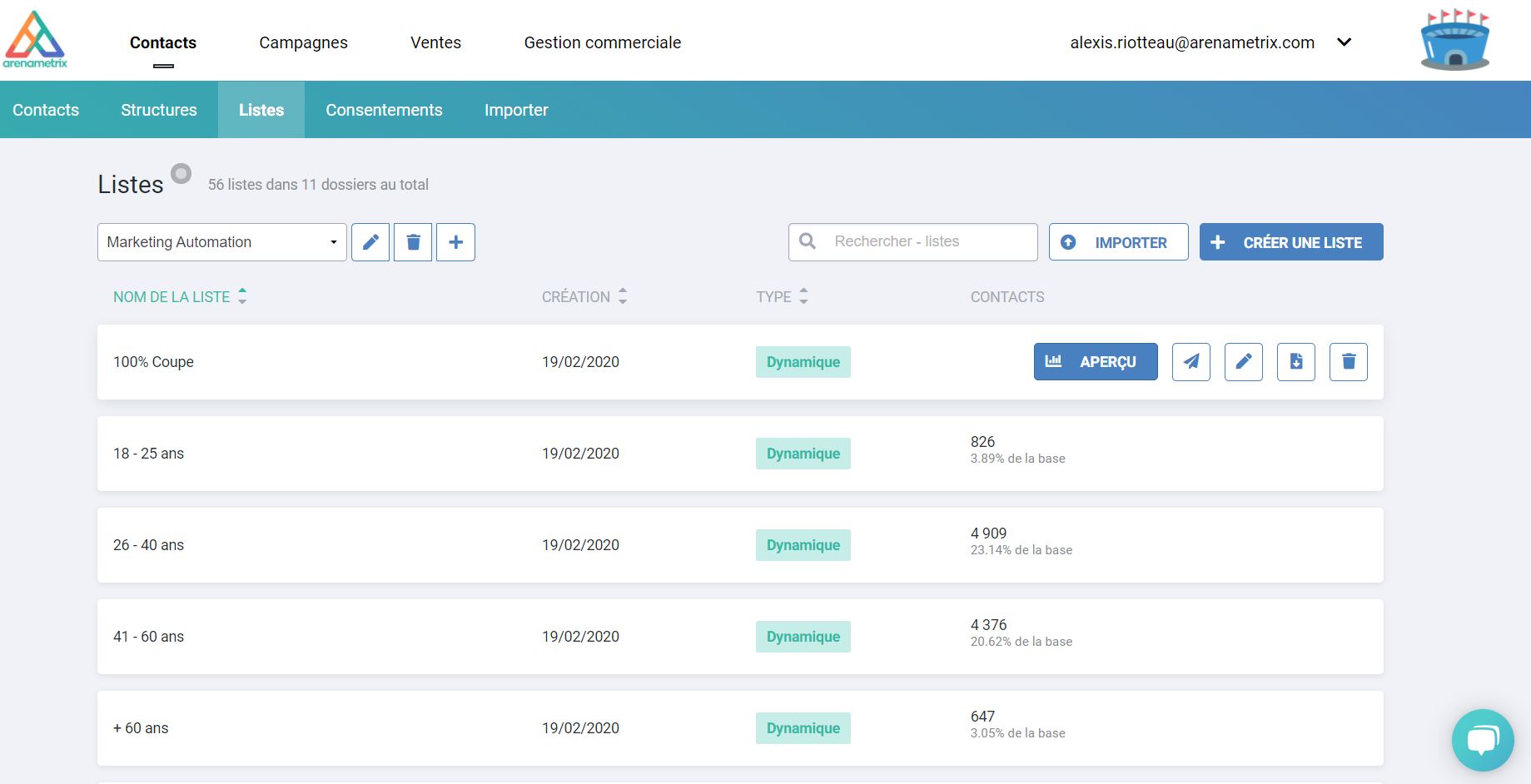Click the IMPORTER button

tap(1118, 242)
